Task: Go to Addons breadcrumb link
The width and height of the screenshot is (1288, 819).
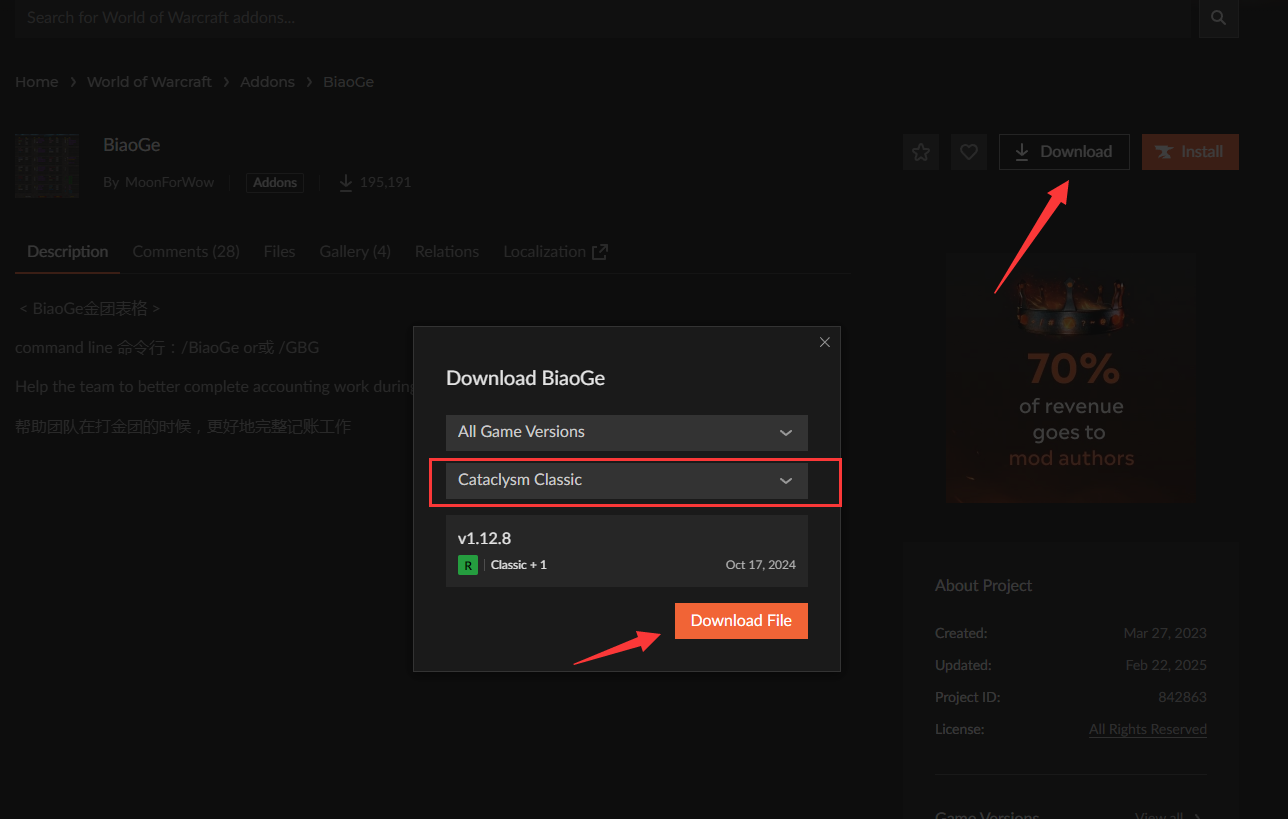Action: click(267, 82)
